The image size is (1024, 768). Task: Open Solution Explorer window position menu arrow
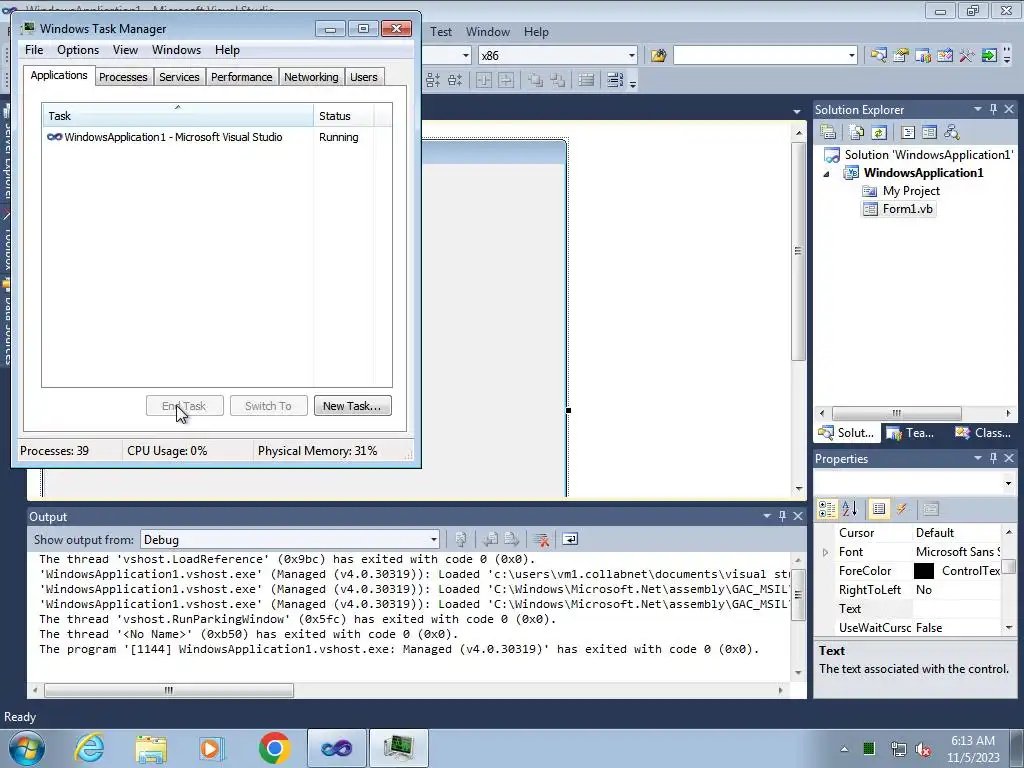[978, 110]
